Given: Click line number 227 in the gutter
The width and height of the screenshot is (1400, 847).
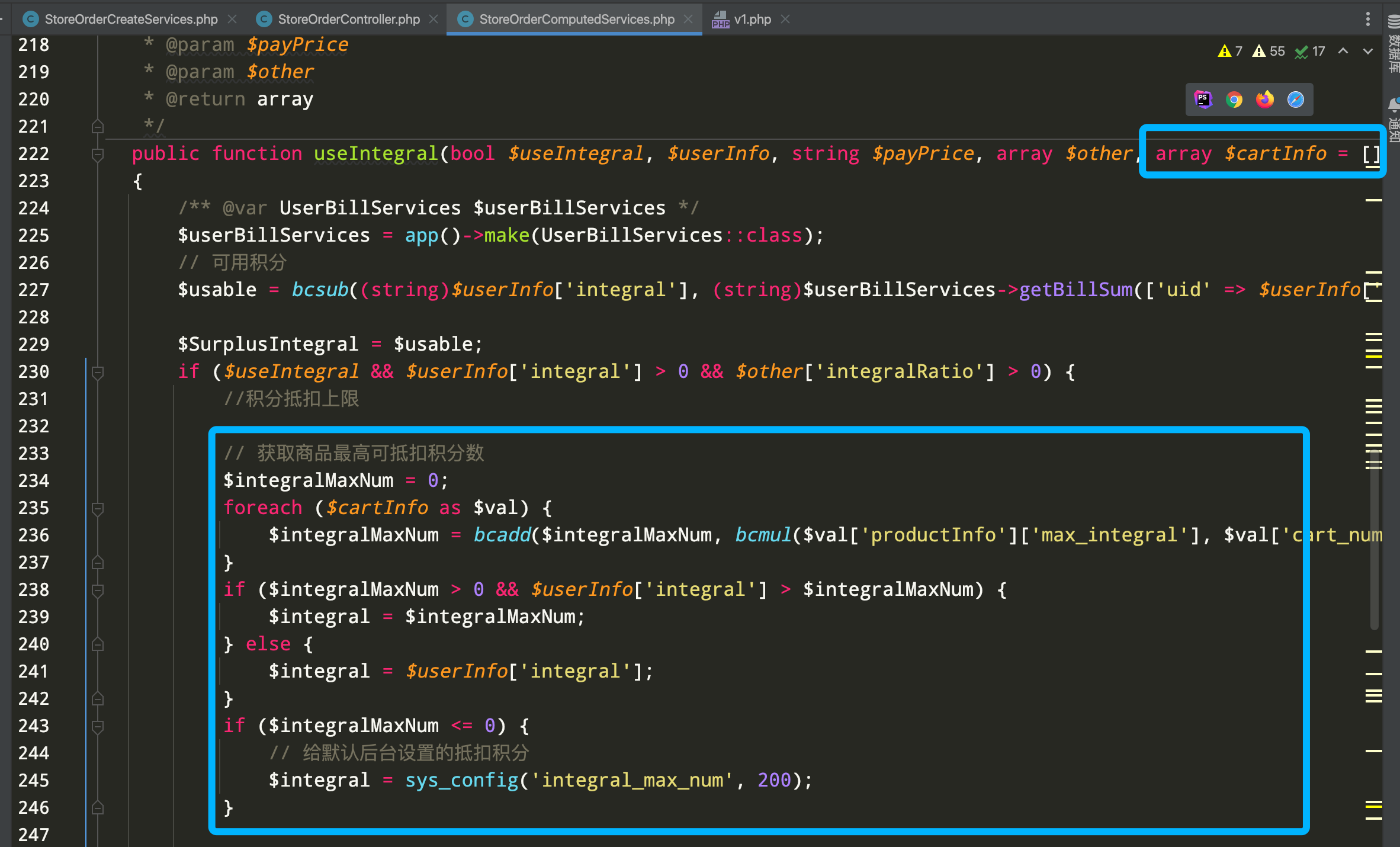Looking at the screenshot, I should (34, 290).
